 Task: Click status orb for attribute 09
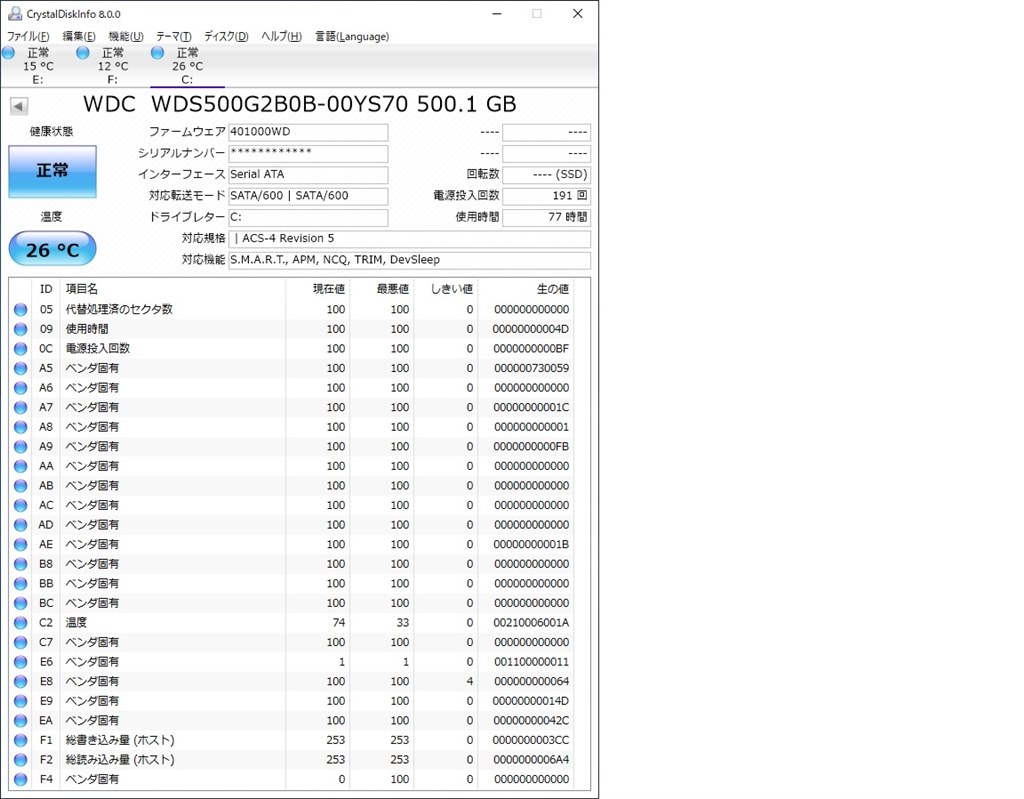[21, 329]
